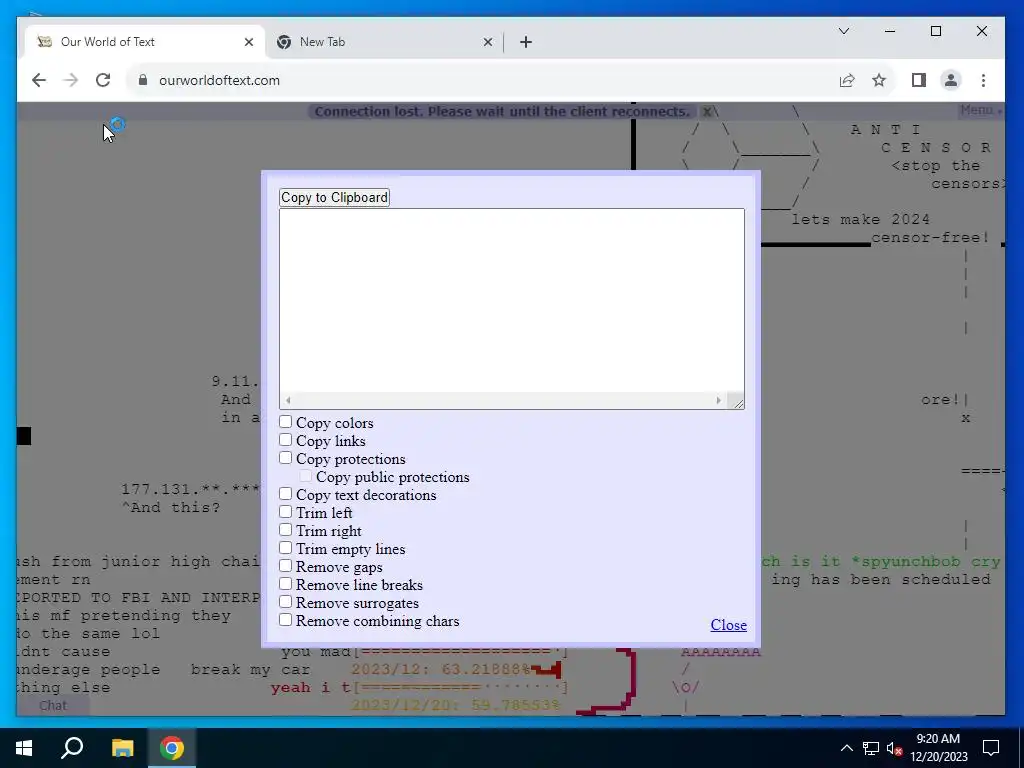Open Chrome three-dot menu
This screenshot has height=768, width=1024.
[983, 80]
